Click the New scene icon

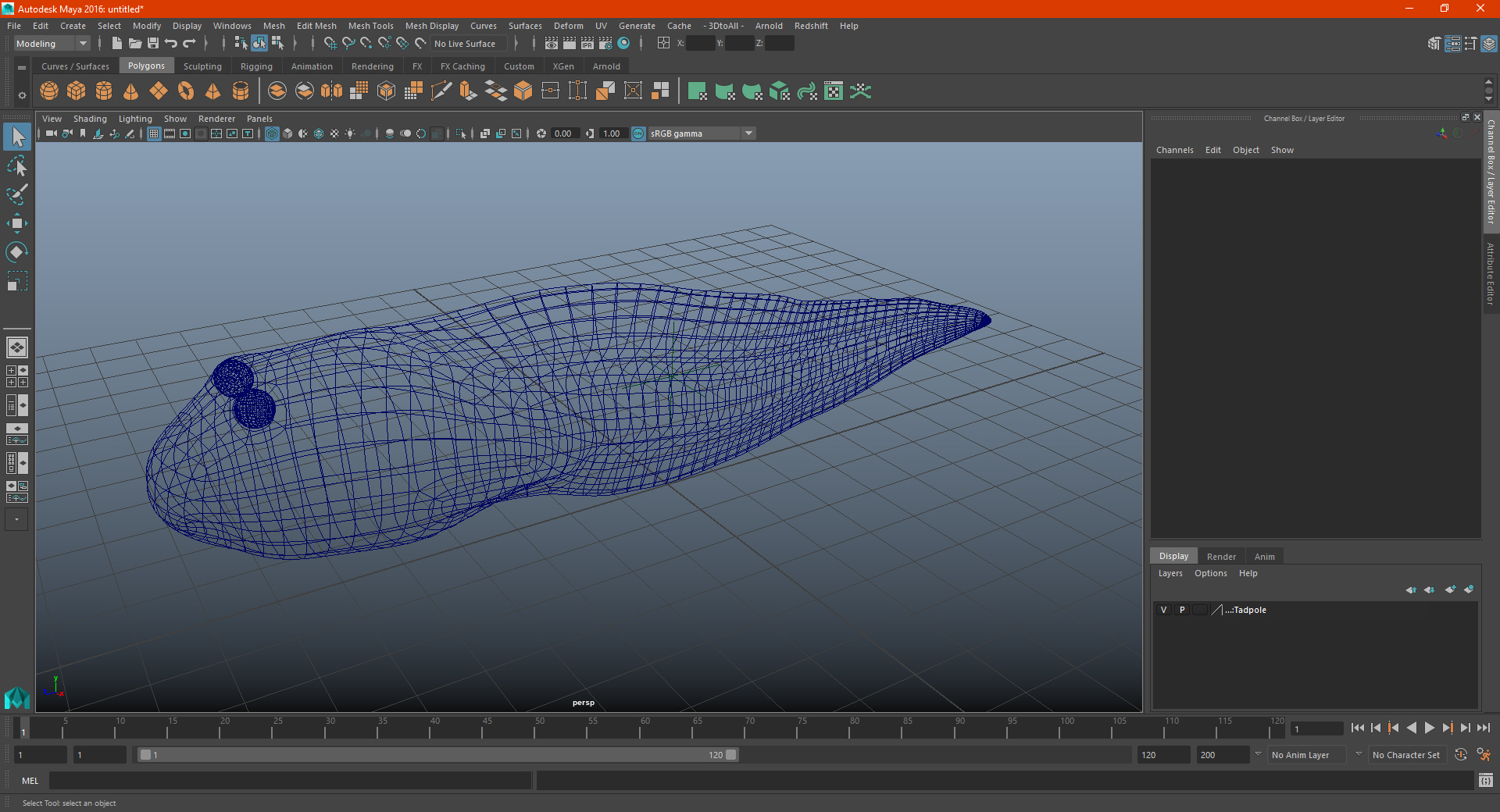(116, 44)
